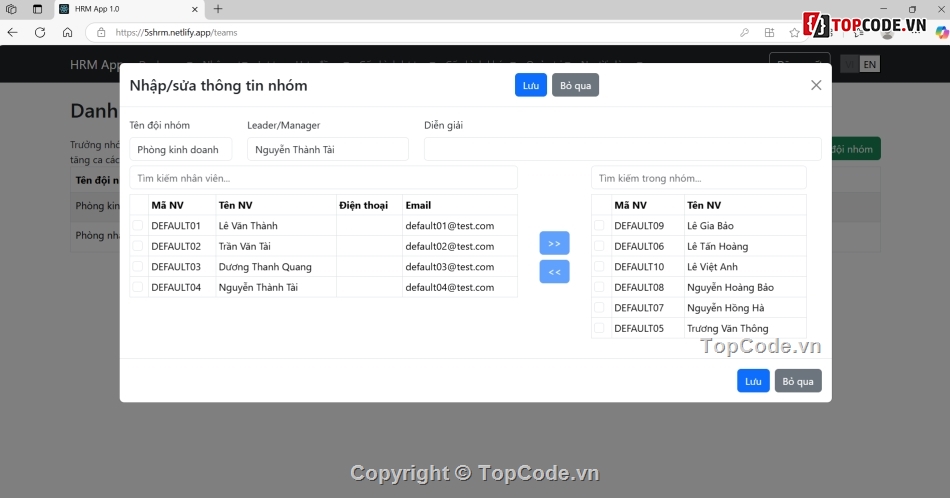Focus the Tìm kiếm nhân viên search box
The width and height of the screenshot is (950, 498).
(324, 178)
